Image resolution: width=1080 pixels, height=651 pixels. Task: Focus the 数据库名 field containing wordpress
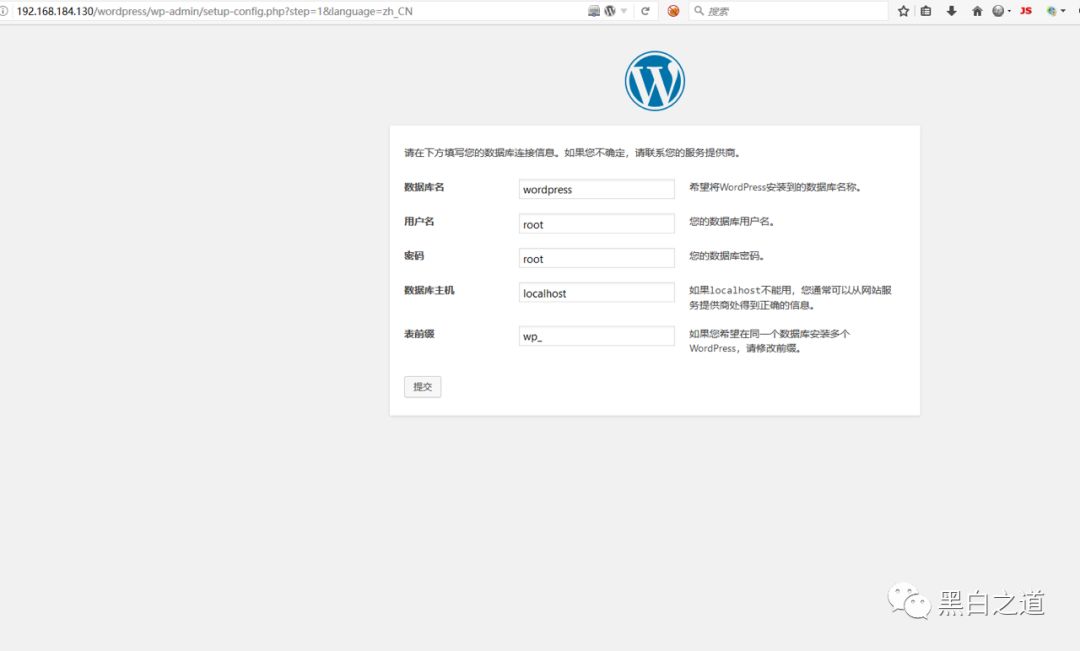pos(596,189)
